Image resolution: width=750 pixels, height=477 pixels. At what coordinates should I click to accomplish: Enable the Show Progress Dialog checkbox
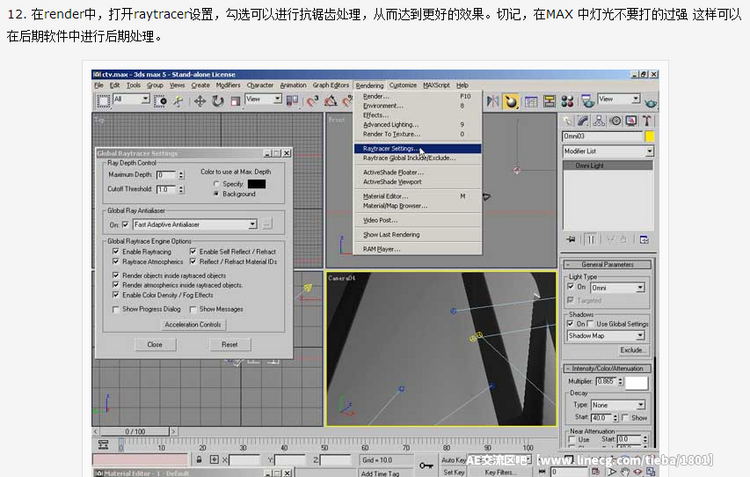[115, 309]
